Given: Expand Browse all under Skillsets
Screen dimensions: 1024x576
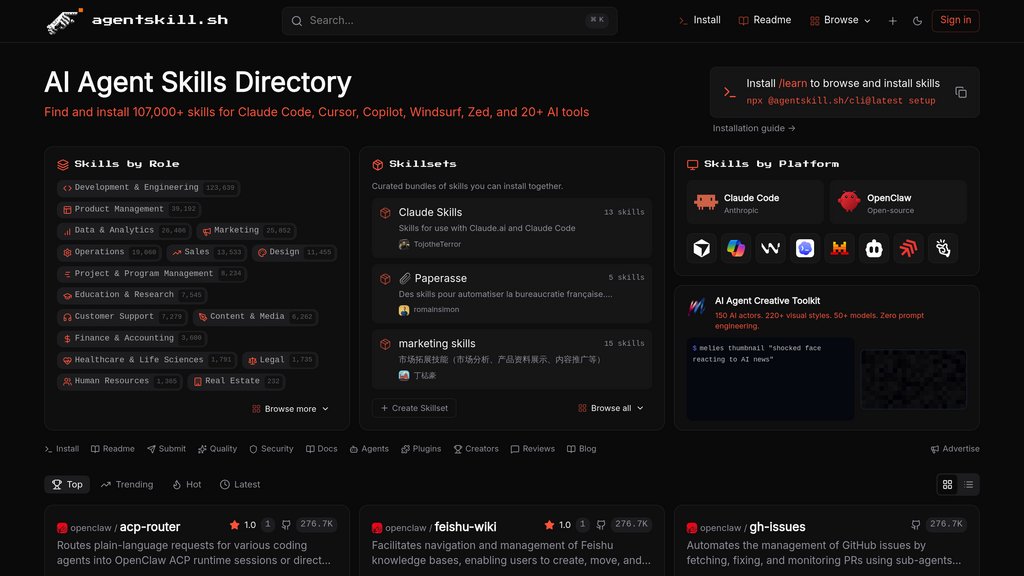Looking at the screenshot, I should click(610, 408).
